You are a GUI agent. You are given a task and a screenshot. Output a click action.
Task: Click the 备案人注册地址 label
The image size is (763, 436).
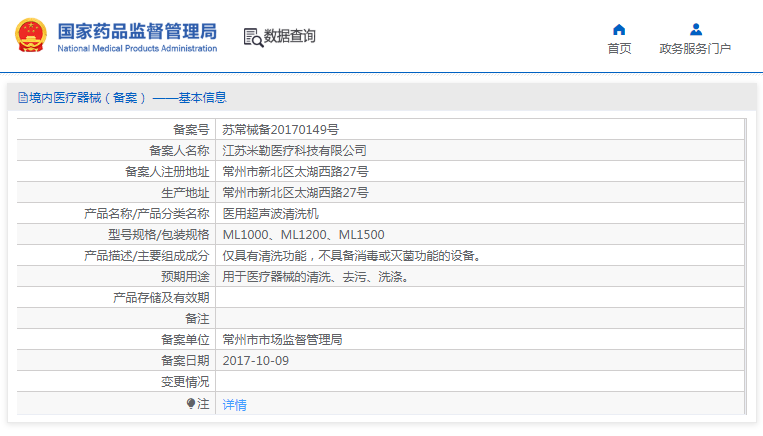[x=167, y=171]
